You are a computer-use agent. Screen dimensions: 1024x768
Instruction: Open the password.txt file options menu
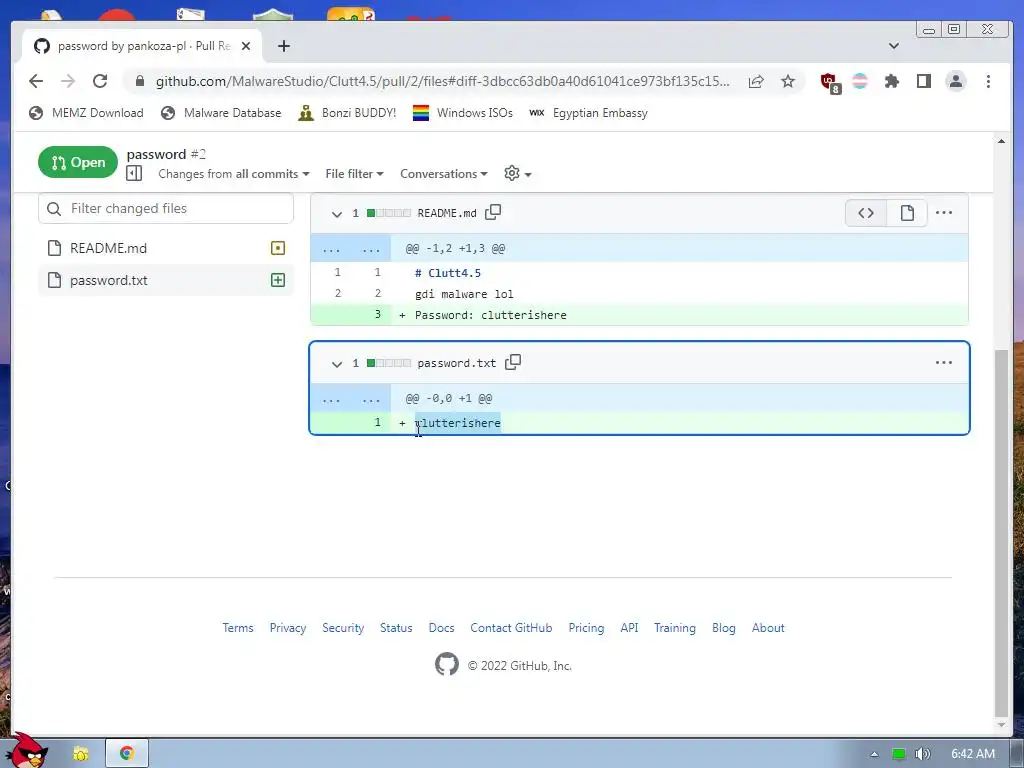pyautogui.click(x=944, y=362)
